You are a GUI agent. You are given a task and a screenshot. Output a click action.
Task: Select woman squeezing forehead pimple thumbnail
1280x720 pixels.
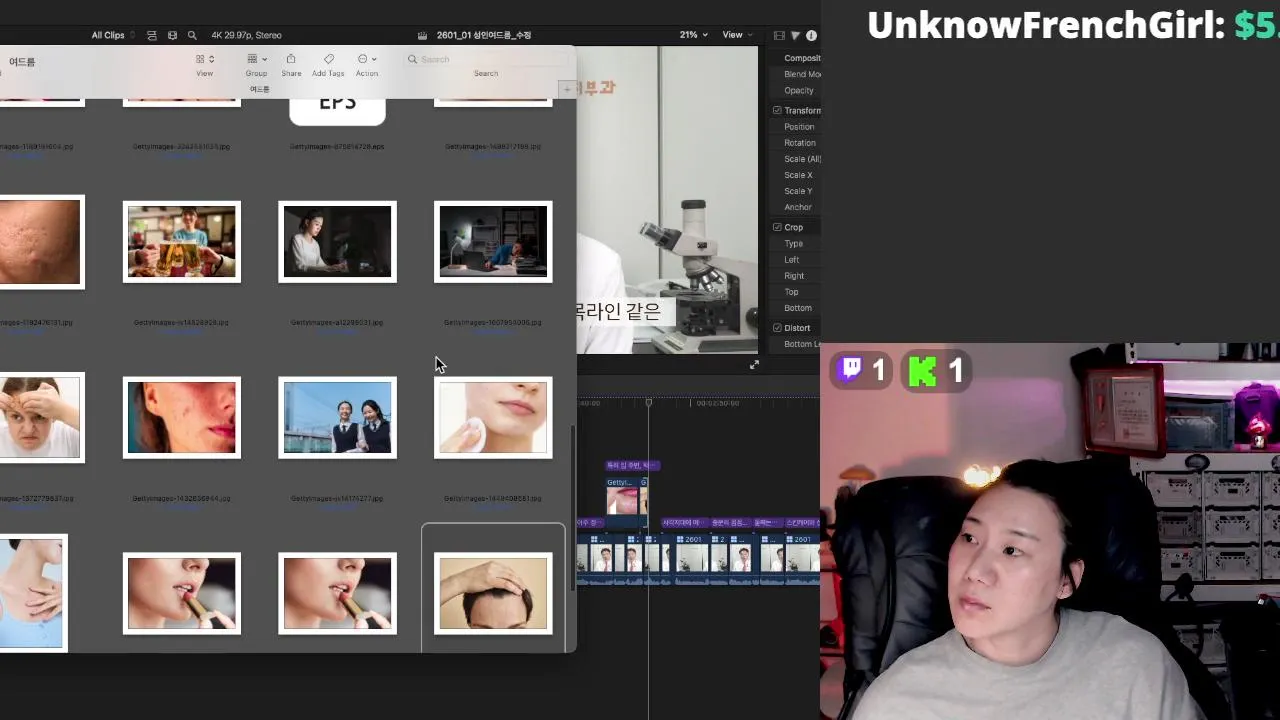[x=40, y=418]
